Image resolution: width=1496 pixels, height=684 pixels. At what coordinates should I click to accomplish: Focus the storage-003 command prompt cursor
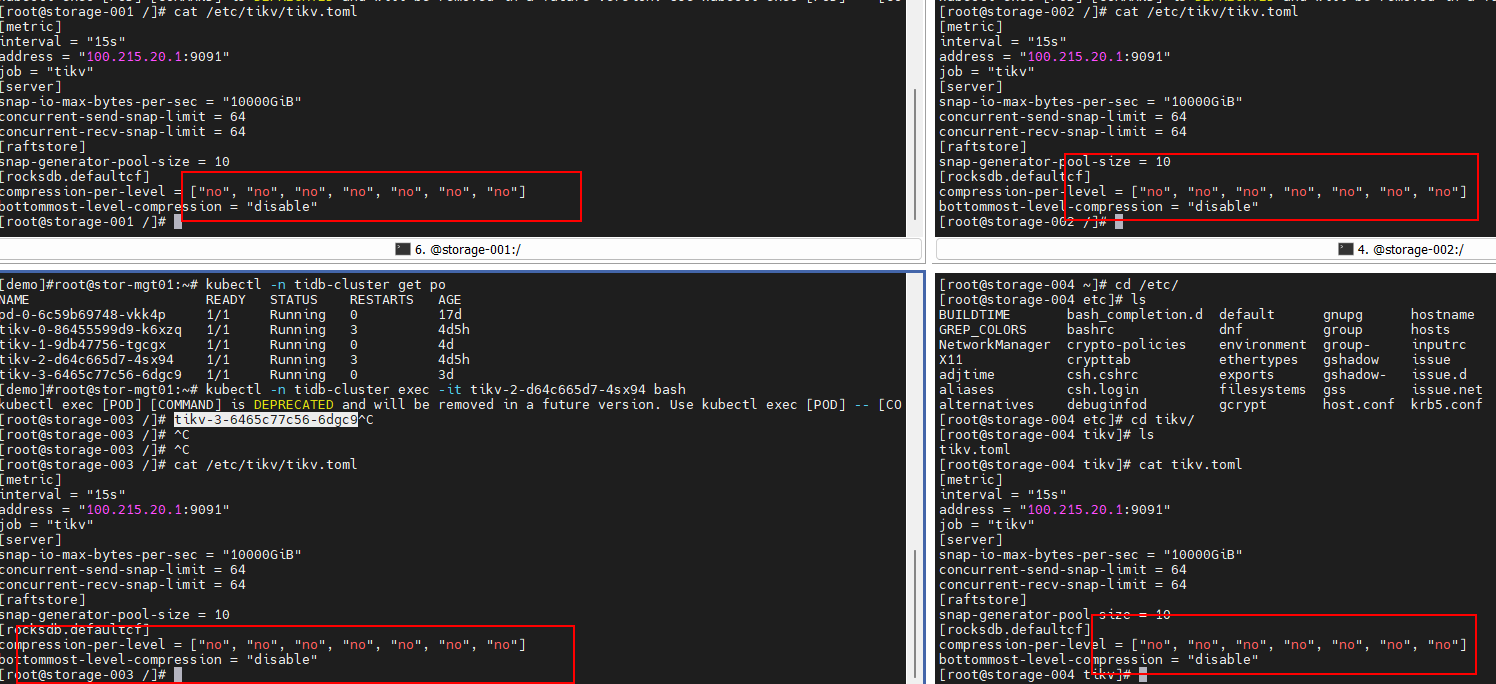[178, 675]
